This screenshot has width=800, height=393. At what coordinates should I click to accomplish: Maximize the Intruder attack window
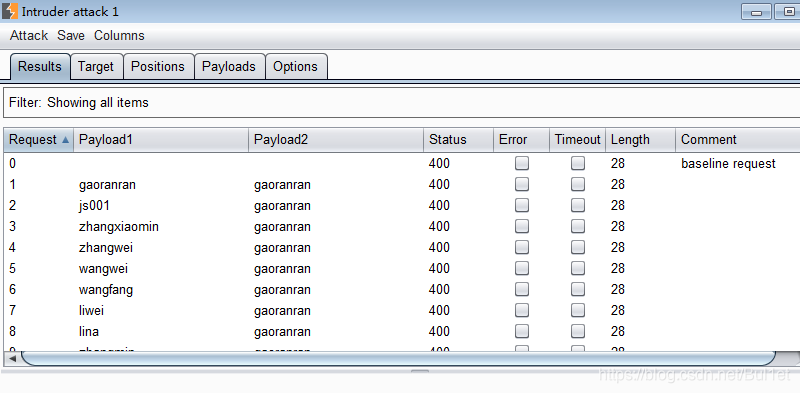click(787, 11)
